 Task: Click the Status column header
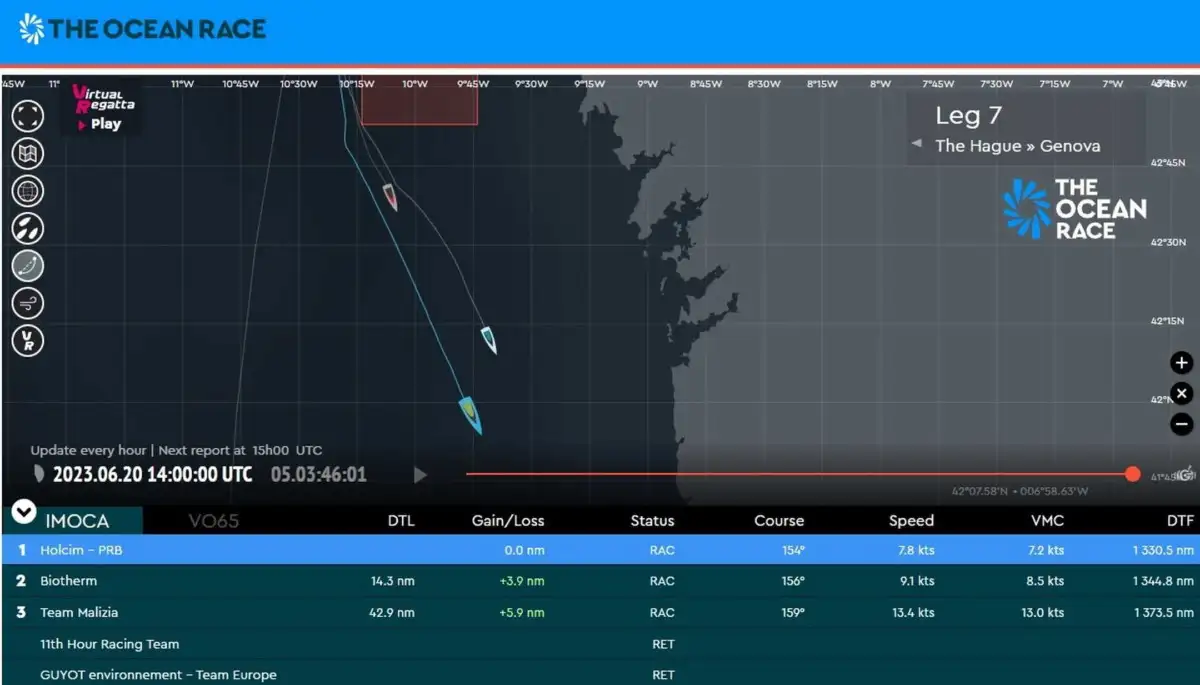pyautogui.click(x=652, y=520)
